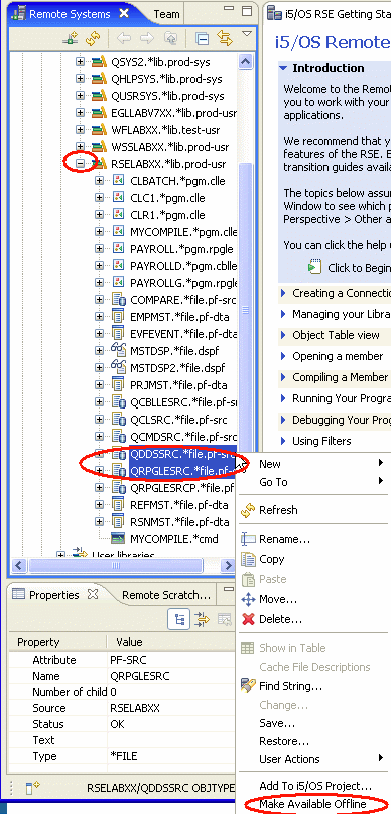Open the Remote Scratchpad tab
Screen dimensions: 391x814
166,595
